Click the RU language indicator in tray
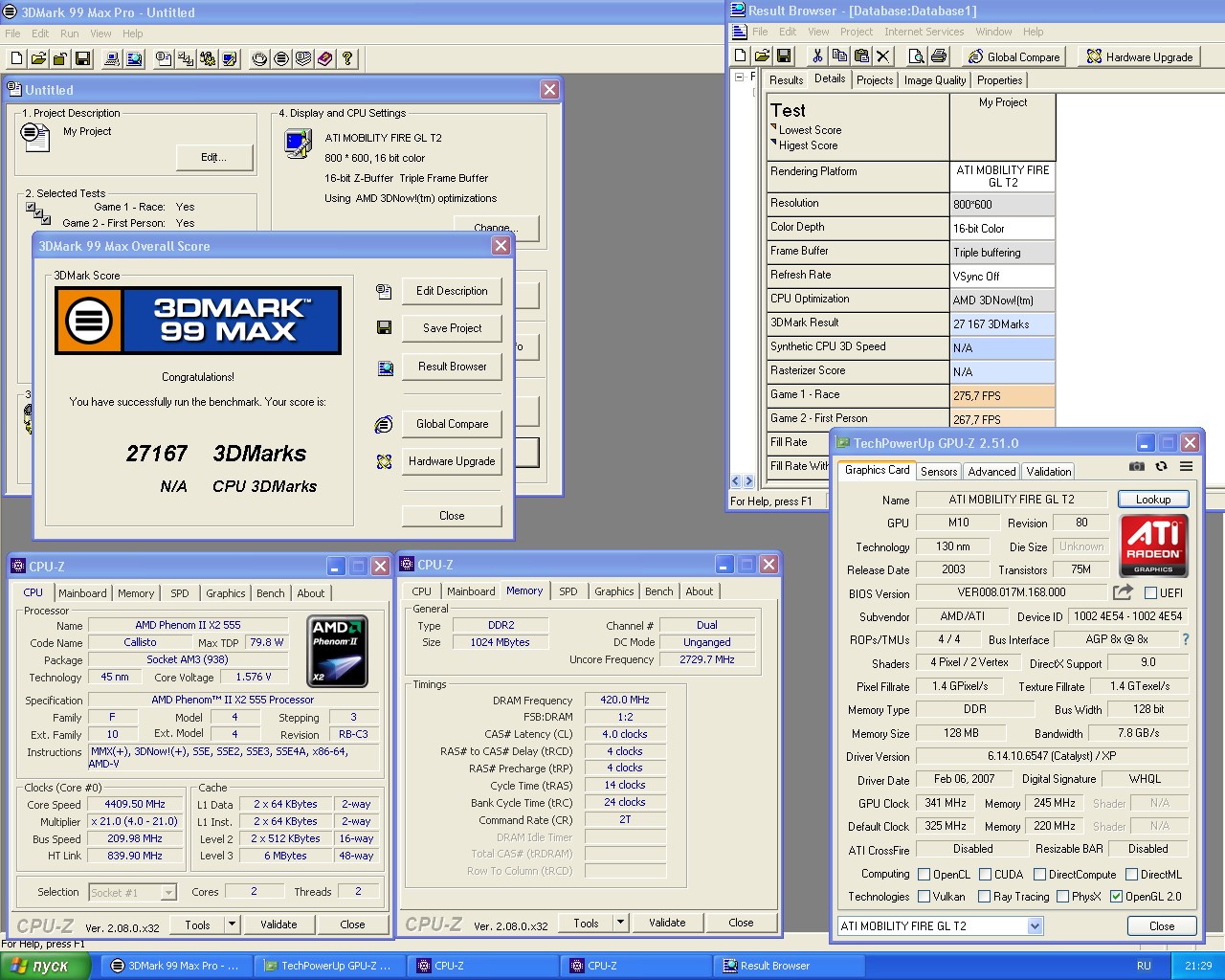 point(1144,966)
